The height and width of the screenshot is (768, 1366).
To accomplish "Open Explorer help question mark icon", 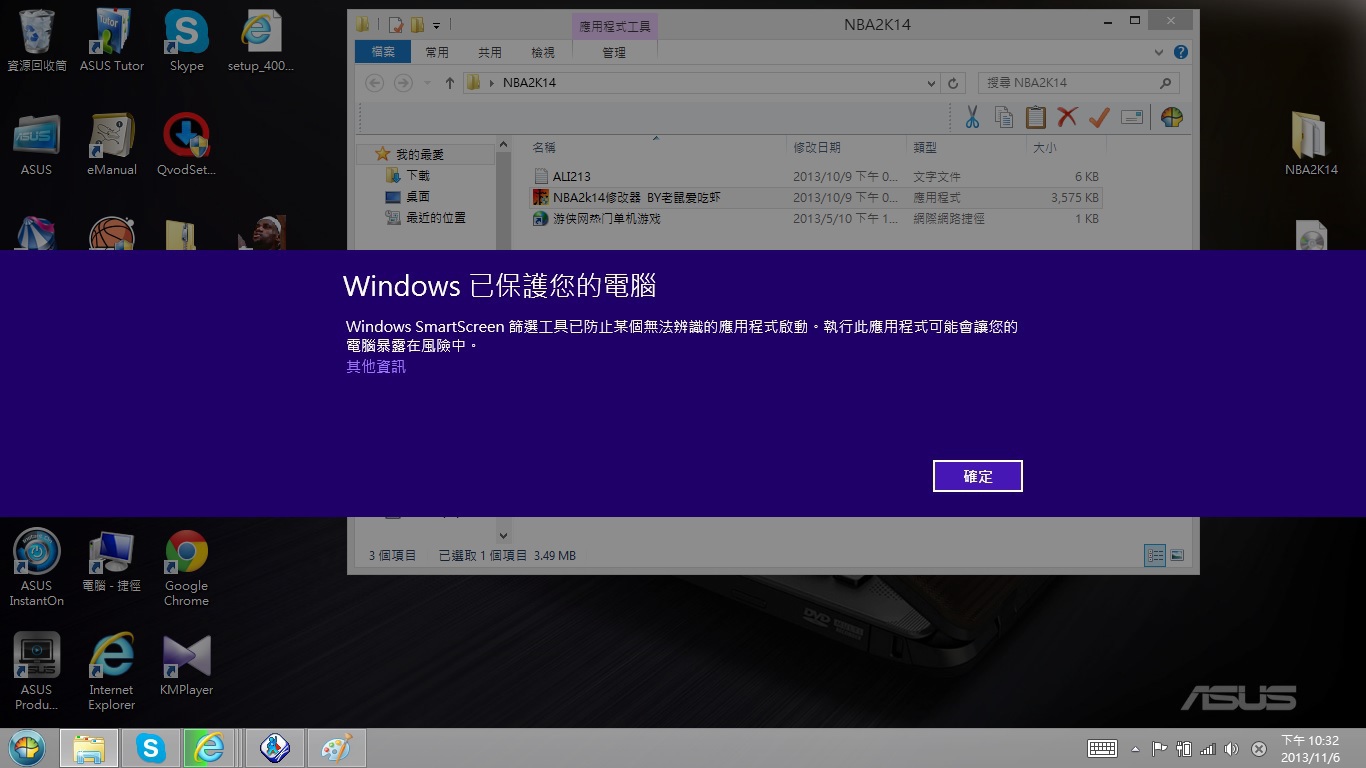I will (1181, 52).
